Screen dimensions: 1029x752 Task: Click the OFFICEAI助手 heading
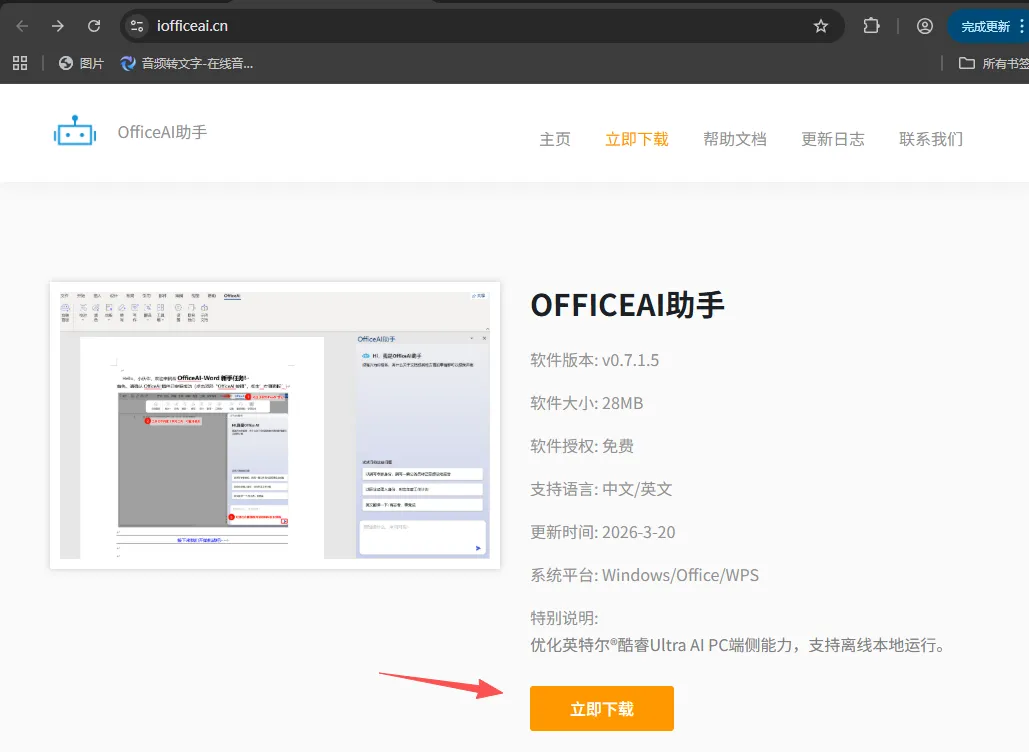pyautogui.click(x=627, y=305)
